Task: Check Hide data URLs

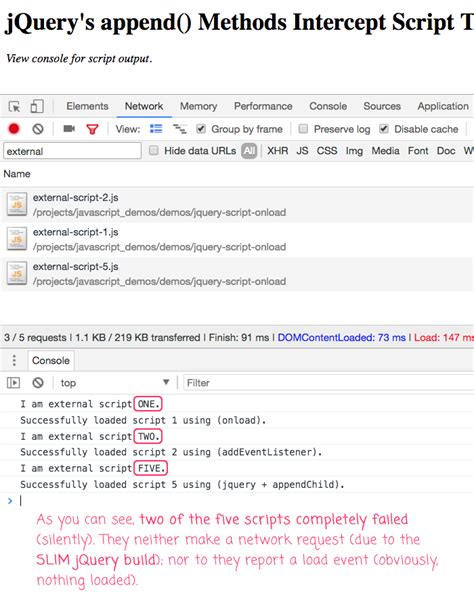Action: click(x=153, y=151)
